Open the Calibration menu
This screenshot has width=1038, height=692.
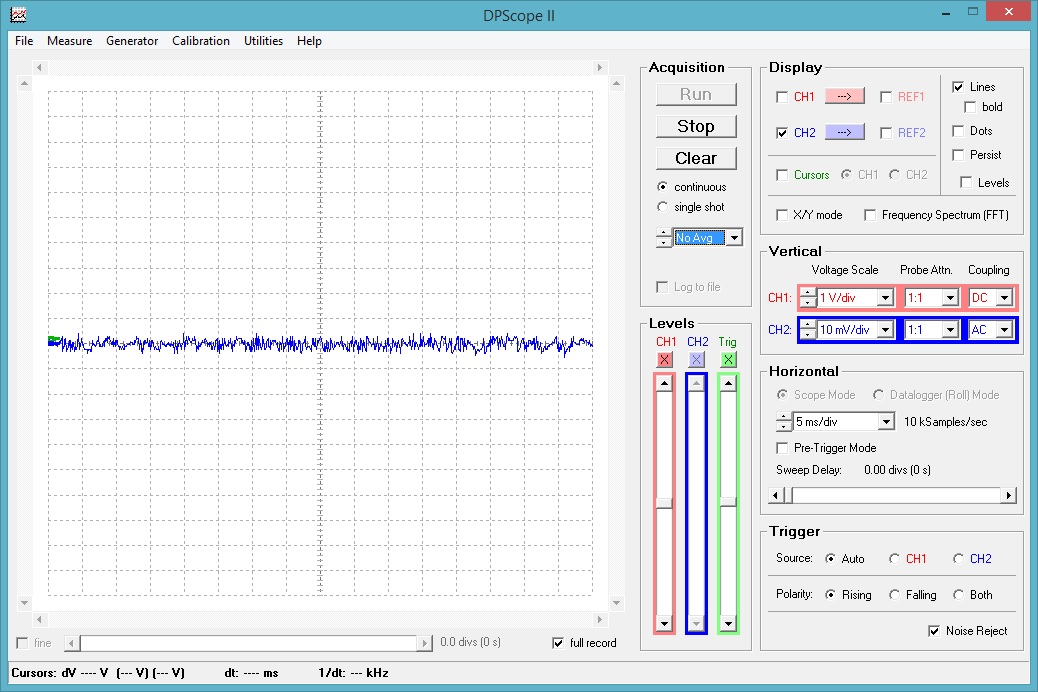pyautogui.click(x=201, y=41)
